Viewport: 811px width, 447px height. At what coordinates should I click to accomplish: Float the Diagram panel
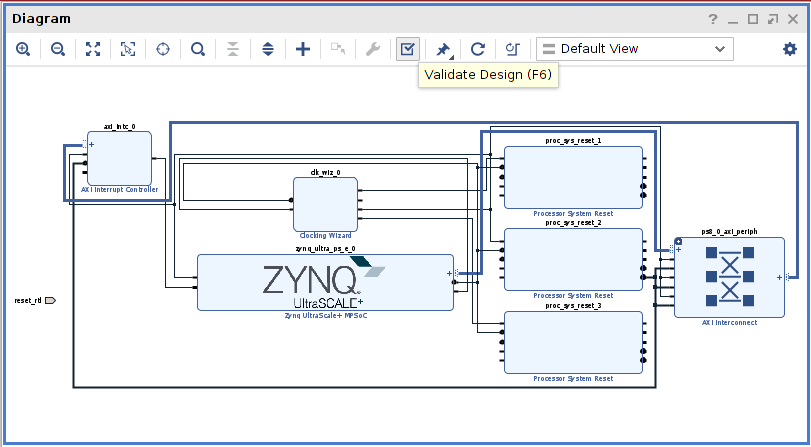click(773, 19)
